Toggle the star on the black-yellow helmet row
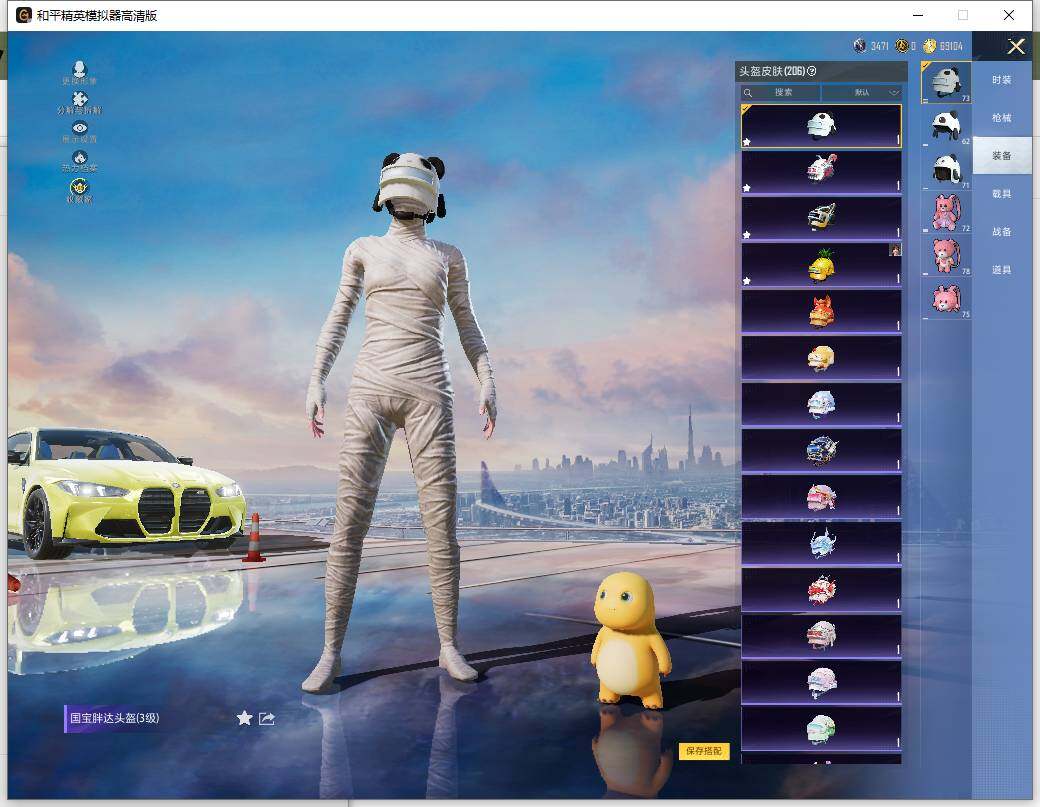 click(747, 235)
